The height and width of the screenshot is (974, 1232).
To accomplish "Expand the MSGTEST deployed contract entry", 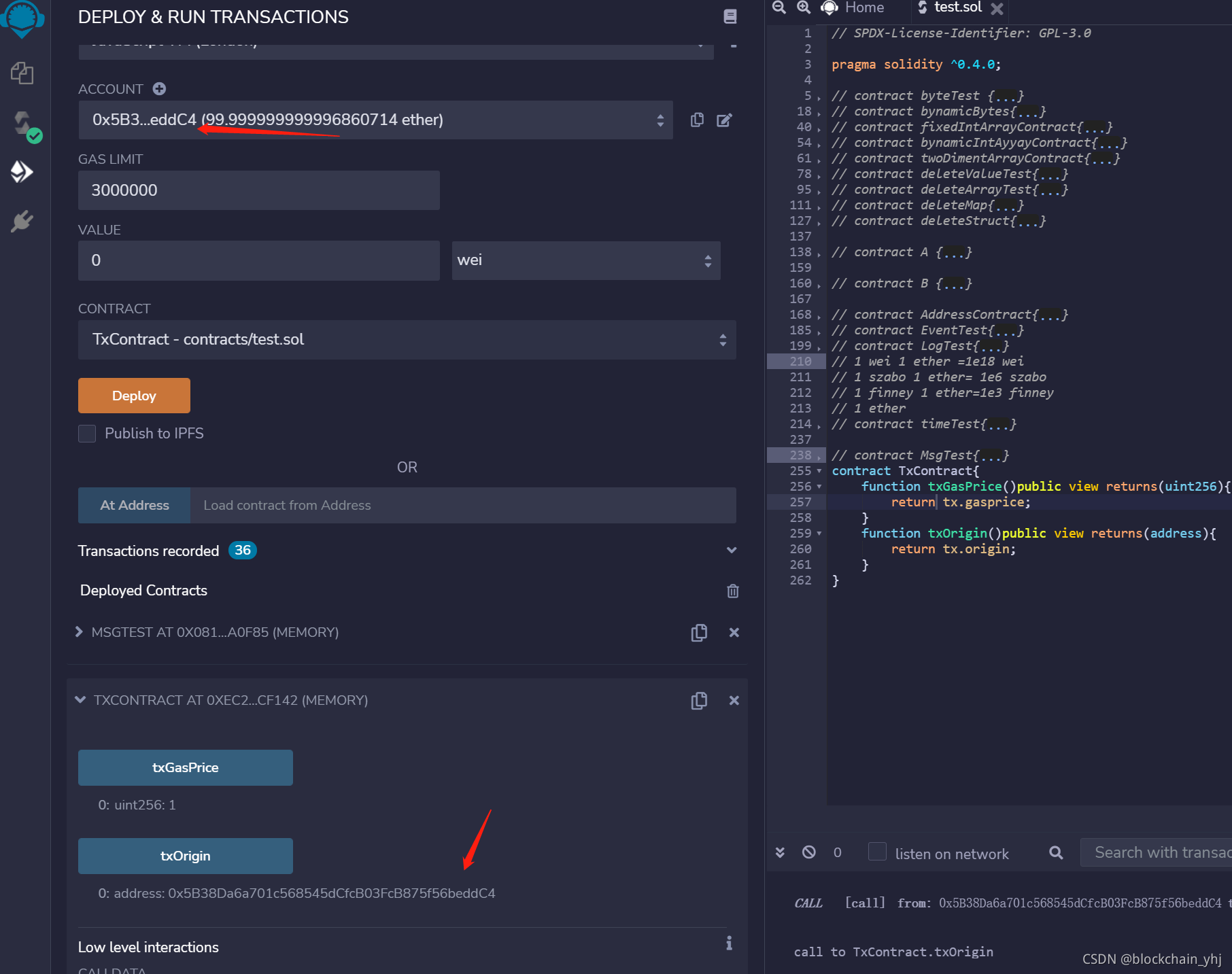I will click(79, 632).
